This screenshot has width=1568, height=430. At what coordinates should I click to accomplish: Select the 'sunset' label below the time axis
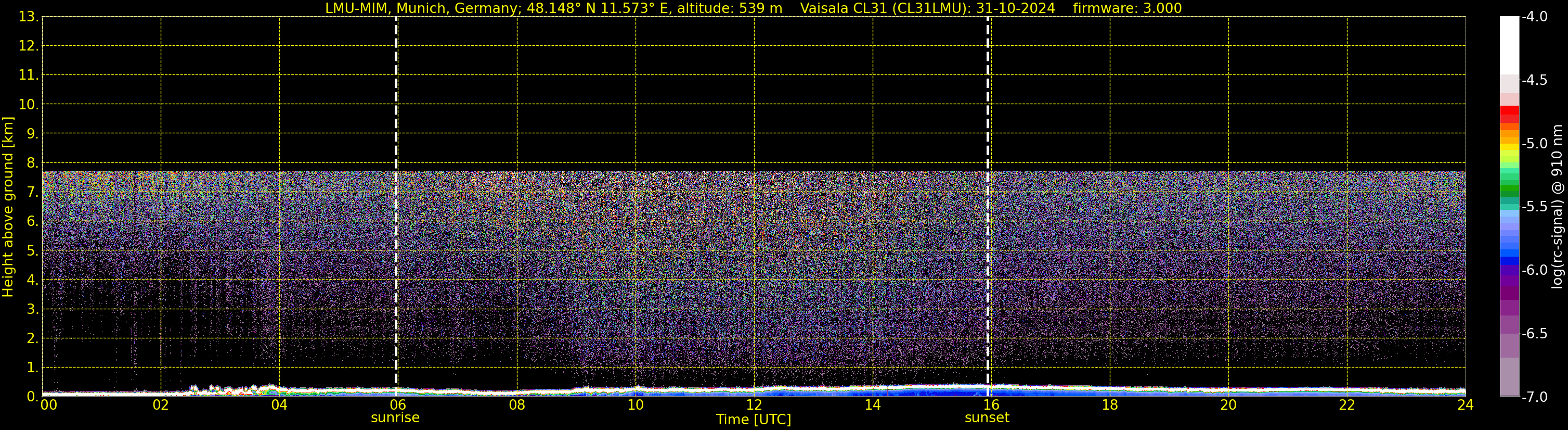[x=987, y=418]
